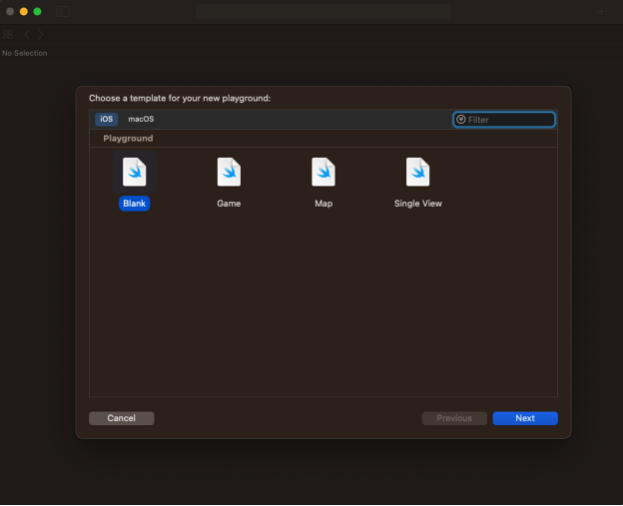Click the Game template label
Screen dimensions: 623x506
click(229, 203)
